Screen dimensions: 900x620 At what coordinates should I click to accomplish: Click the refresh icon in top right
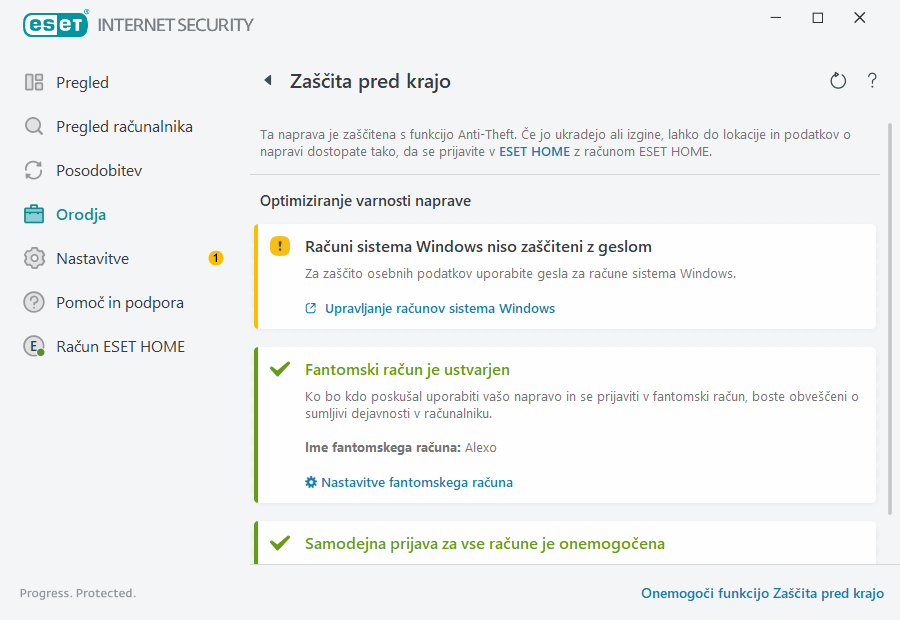[838, 81]
